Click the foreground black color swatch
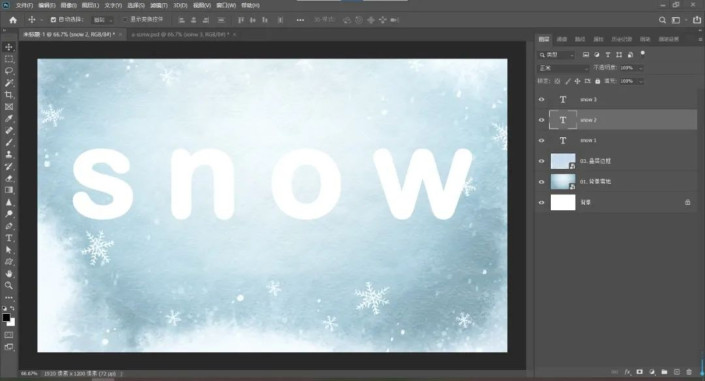Screen dimensions: 705x381 pyautogui.click(x=6, y=318)
